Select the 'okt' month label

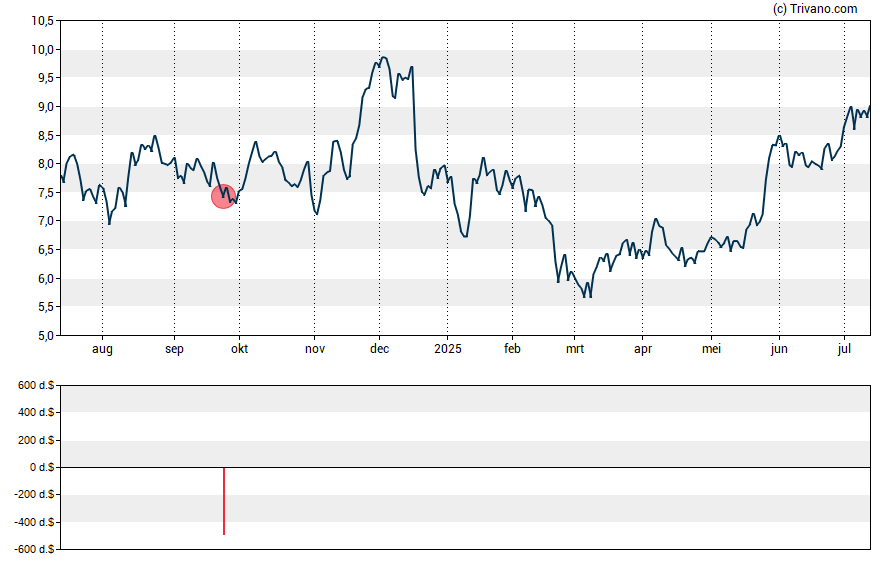(240, 349)
